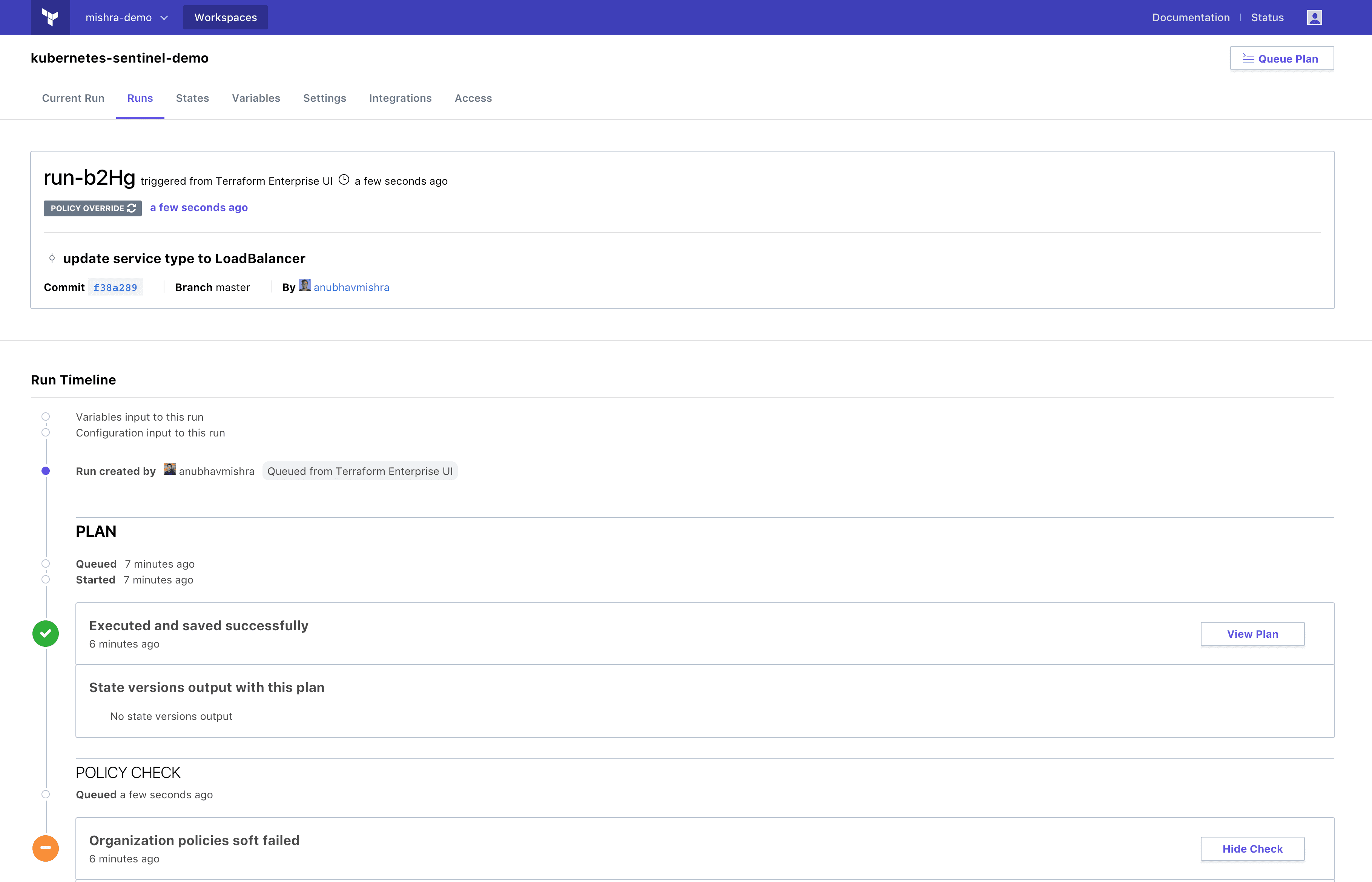The width and height of the screenshot is (1372, 882).
Task: Click the clock icon next to run time
Action: click(x=344, y=180)
